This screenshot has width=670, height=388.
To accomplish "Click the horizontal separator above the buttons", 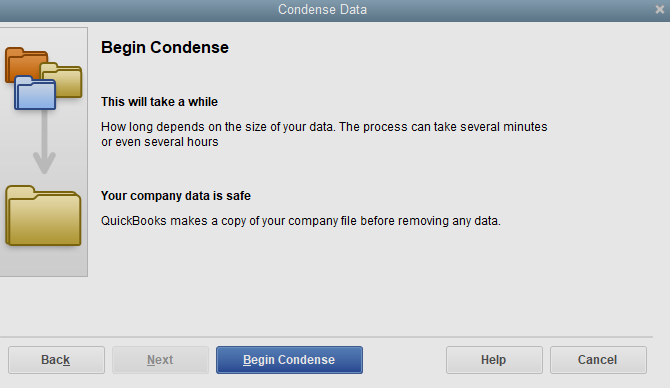I will click(x=326, y=337).
